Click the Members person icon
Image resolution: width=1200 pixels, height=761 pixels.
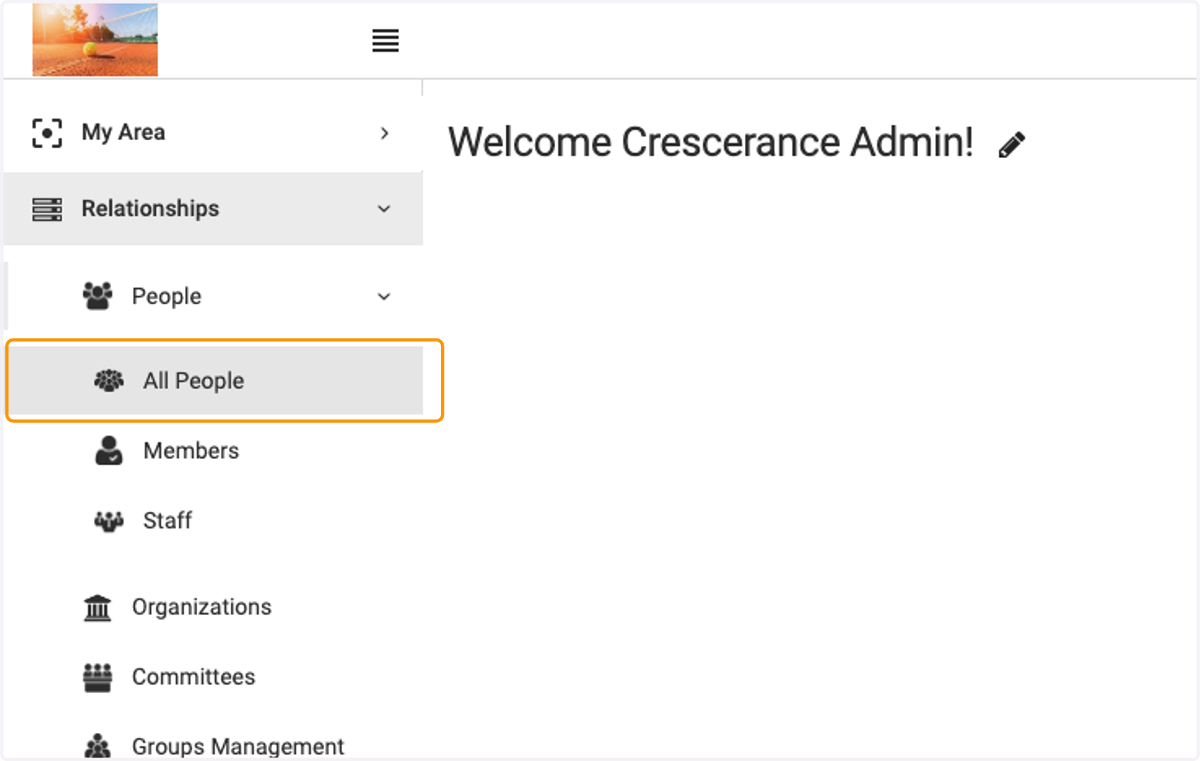tap(108, 451)
